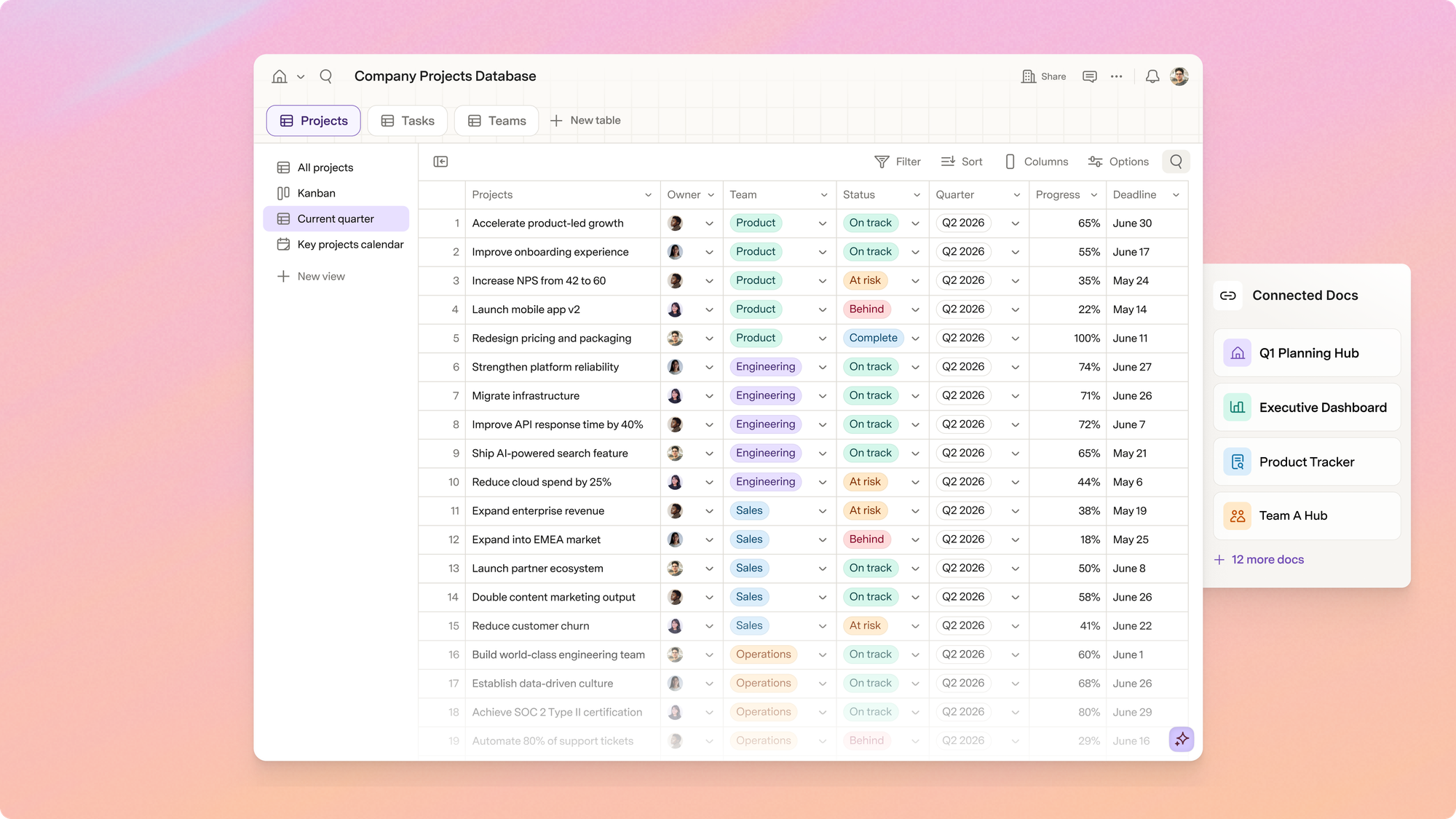Screen dimensions: 1456x819
Task: Click the Behind status tag for EMEA market
Action: tap(866, 539)
